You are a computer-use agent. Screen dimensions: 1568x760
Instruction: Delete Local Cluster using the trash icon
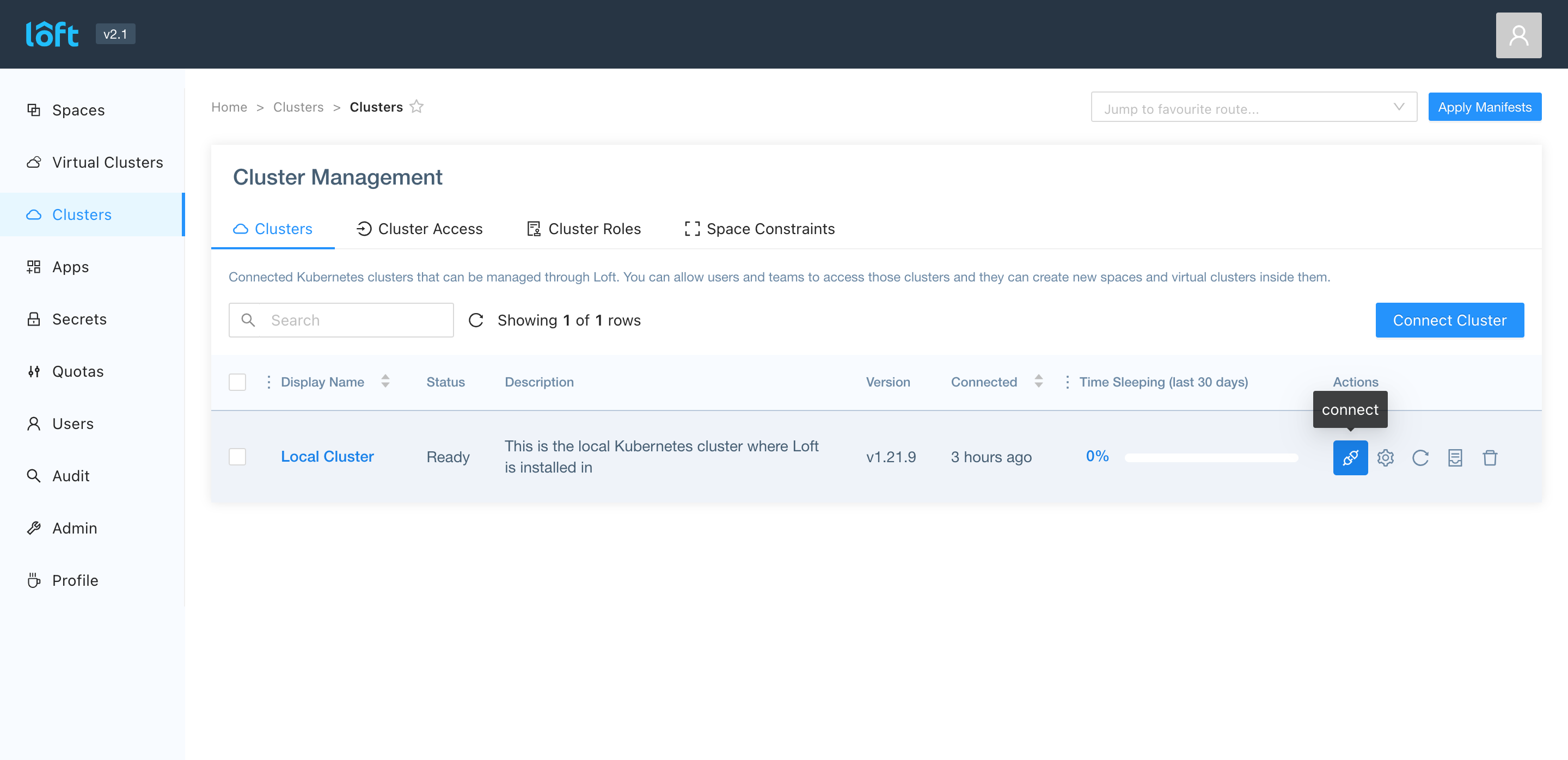pyautogui.click(x=1490, y=458)
